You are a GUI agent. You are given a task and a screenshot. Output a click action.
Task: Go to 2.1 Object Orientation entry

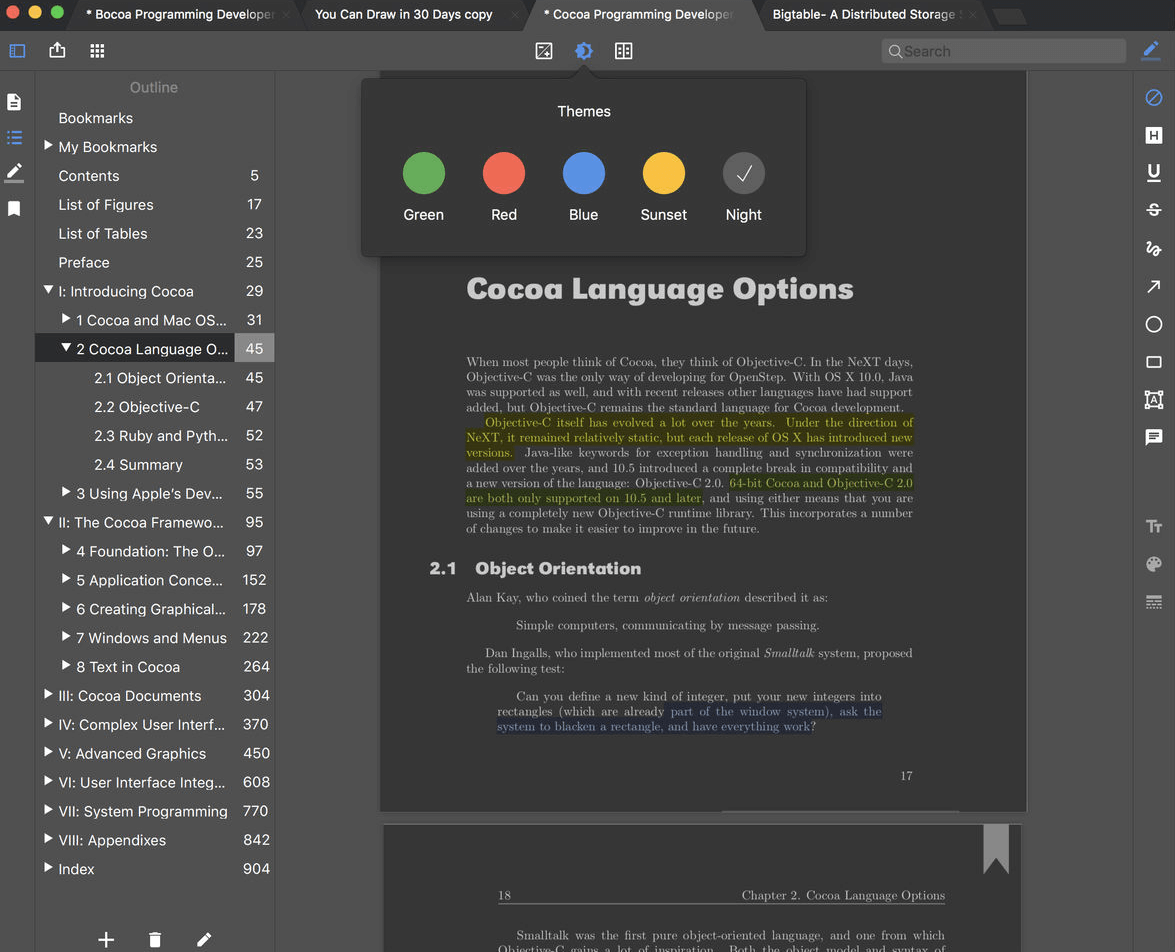coord(154,378)
